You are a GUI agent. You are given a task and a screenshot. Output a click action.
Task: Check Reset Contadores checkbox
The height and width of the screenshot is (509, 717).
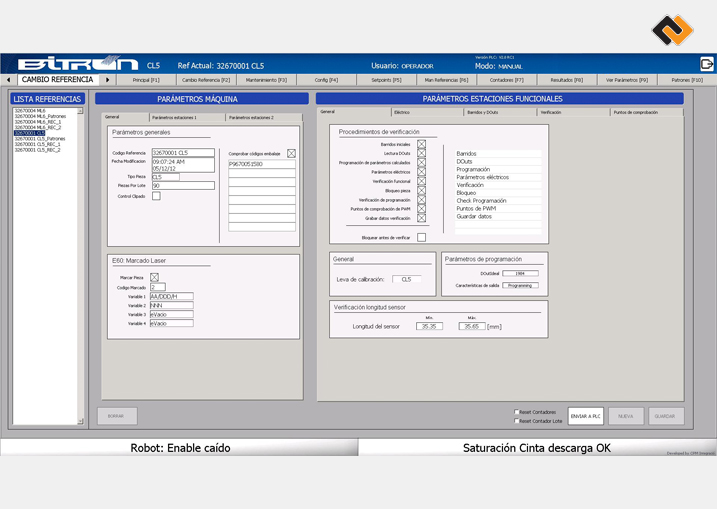pos(516,412)
